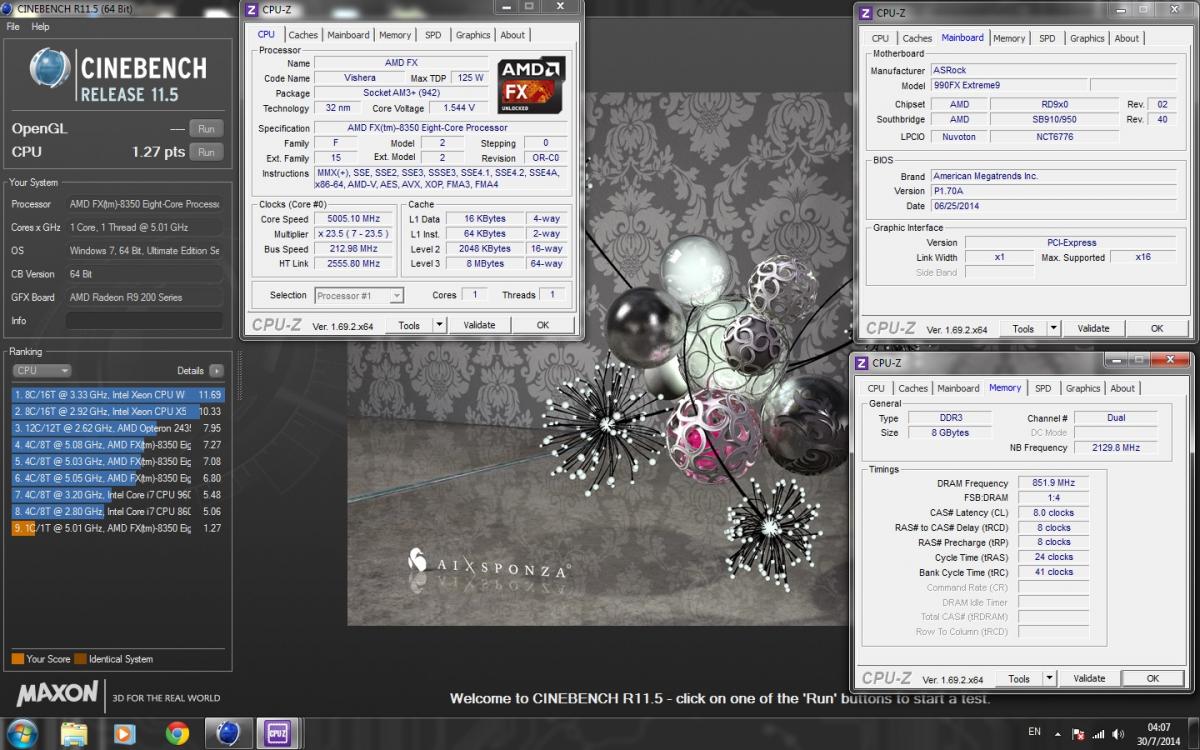Image resolution: width=1200 pixels, height=750 pixels.
Task: Open the Help menu in Cinebench
Action: [x=40, y=27]
